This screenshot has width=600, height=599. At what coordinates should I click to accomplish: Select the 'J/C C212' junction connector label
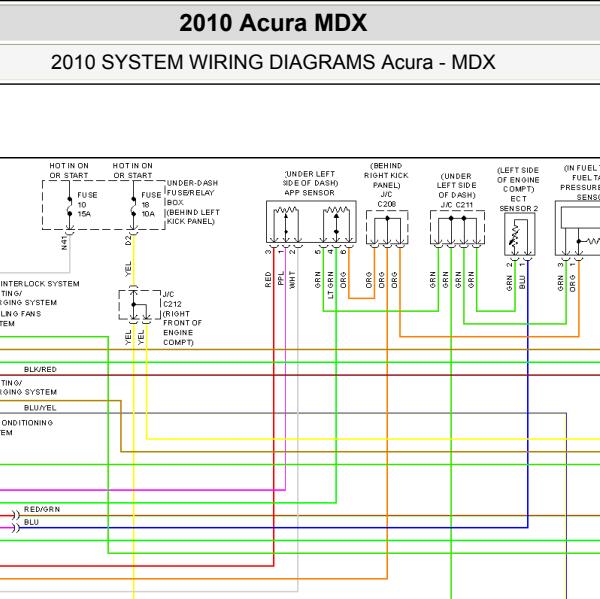(x=172, y=299)
